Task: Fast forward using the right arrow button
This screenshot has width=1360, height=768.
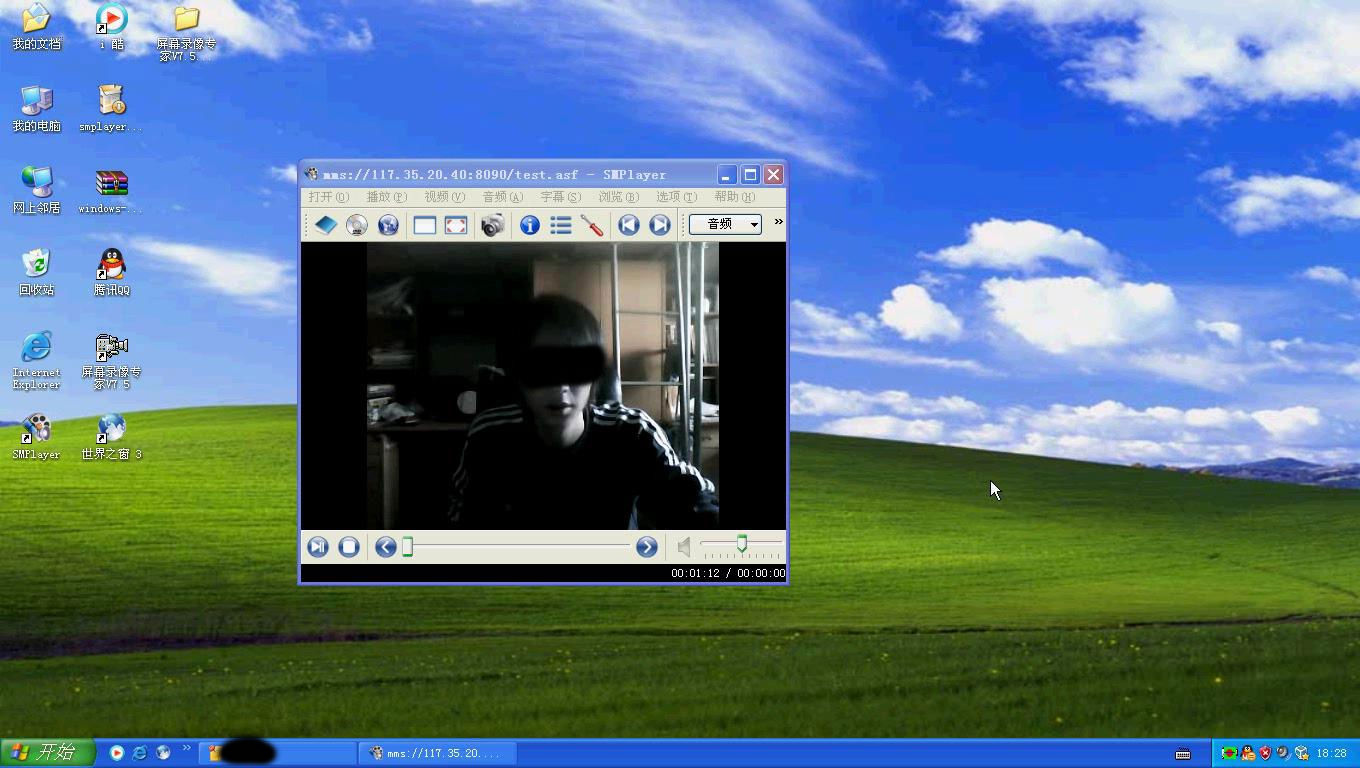Action: tap(647, 547)
